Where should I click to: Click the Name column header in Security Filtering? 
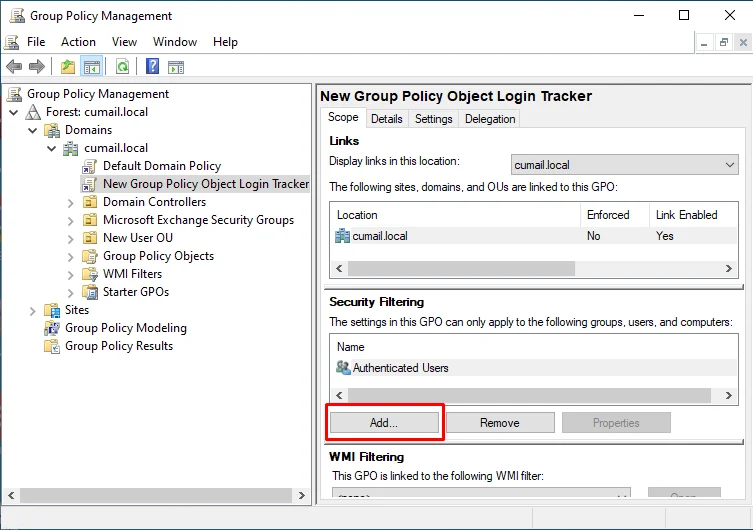coord(534,347)
